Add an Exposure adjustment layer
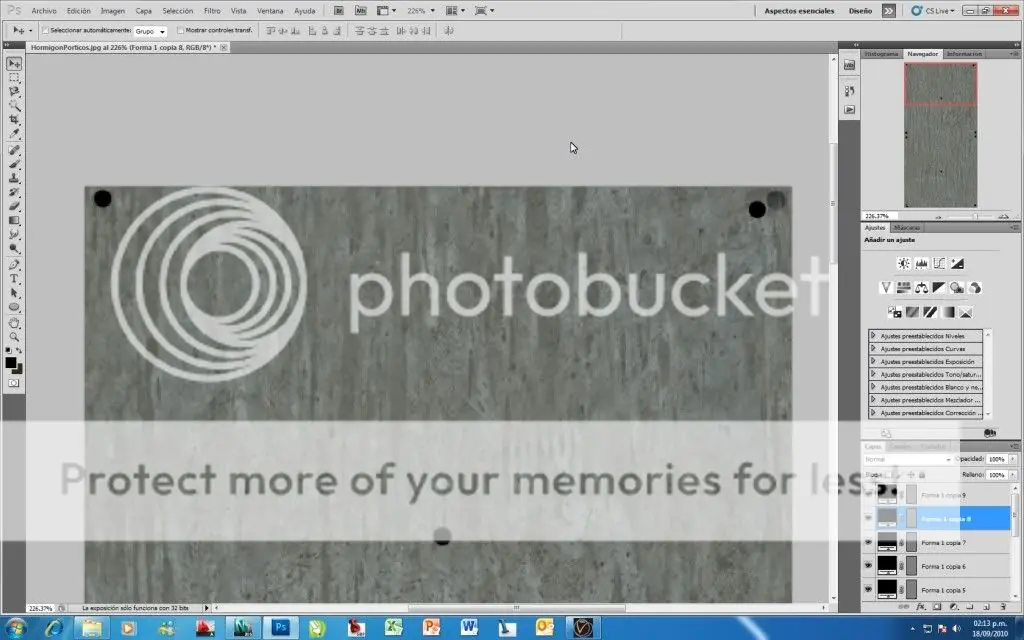Image resolution: width=1024 pixels, height=640 pixels. pyautogui.click(x=957, y=263)
